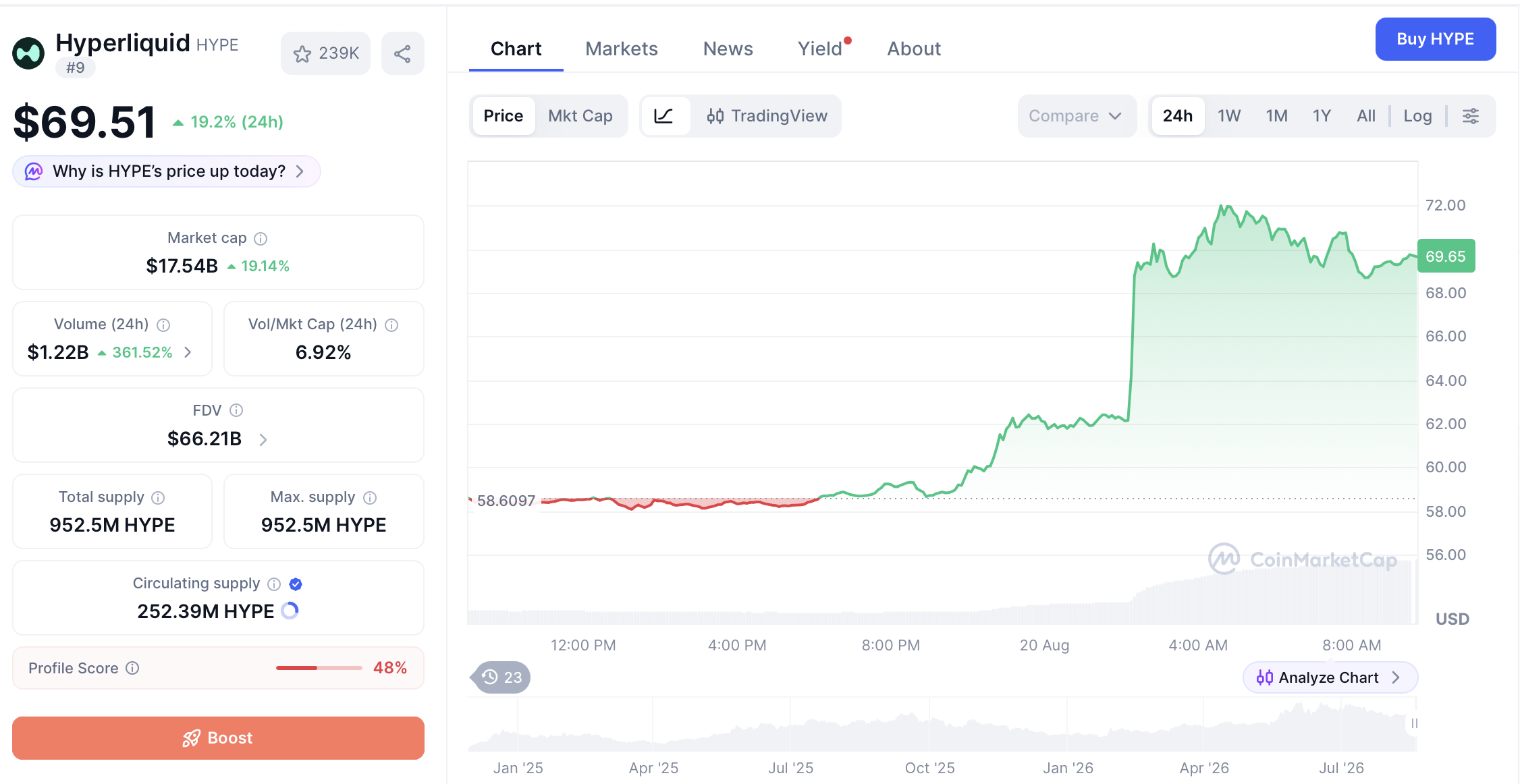
Task: Click the Hyperliquid logo icon
Action: (28, 53)
